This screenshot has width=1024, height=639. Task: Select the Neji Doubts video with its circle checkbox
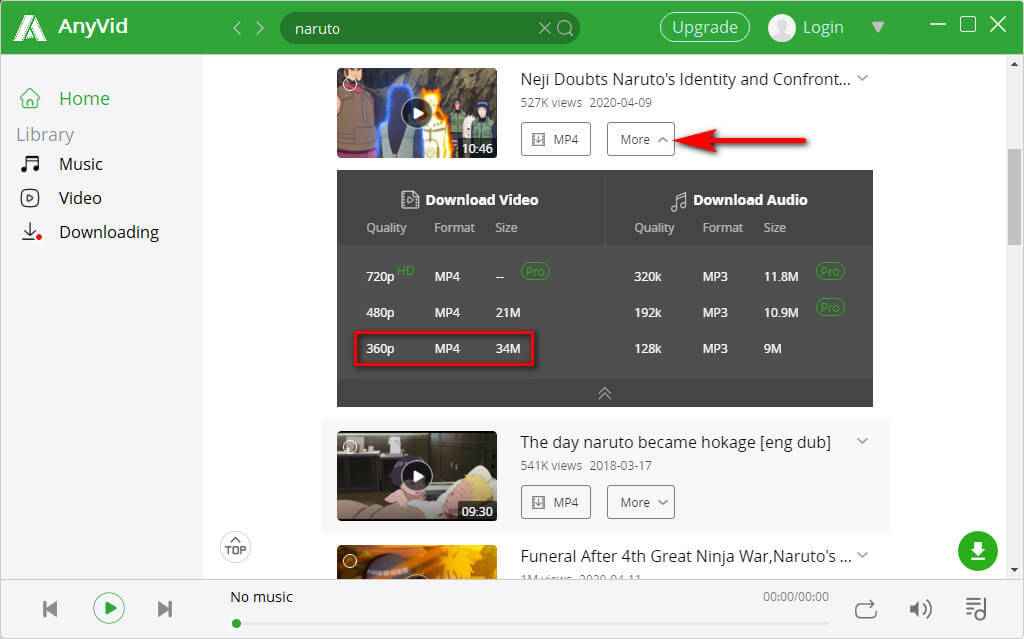tap(350, 84)
